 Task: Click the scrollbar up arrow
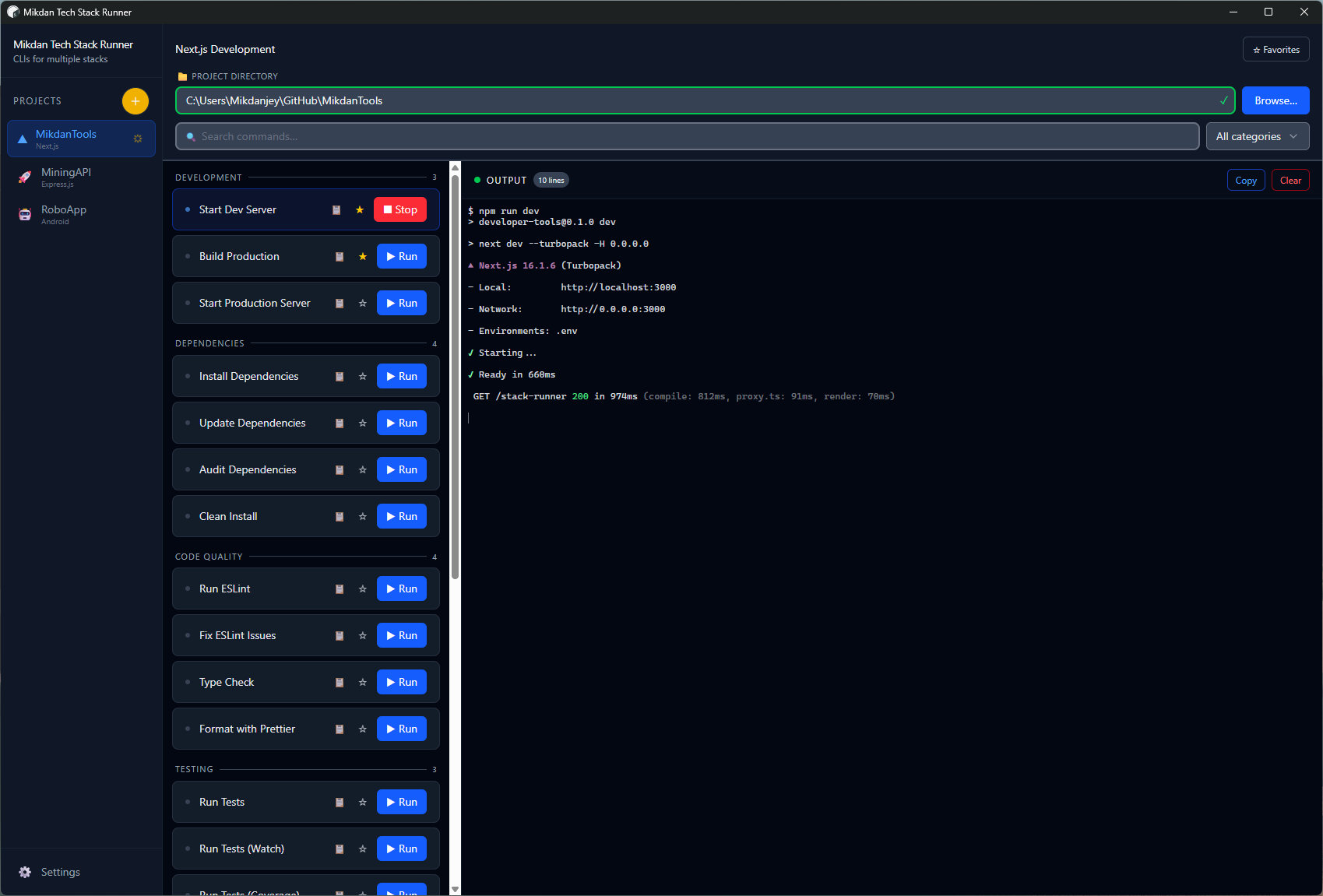click(x=456, y=167)
